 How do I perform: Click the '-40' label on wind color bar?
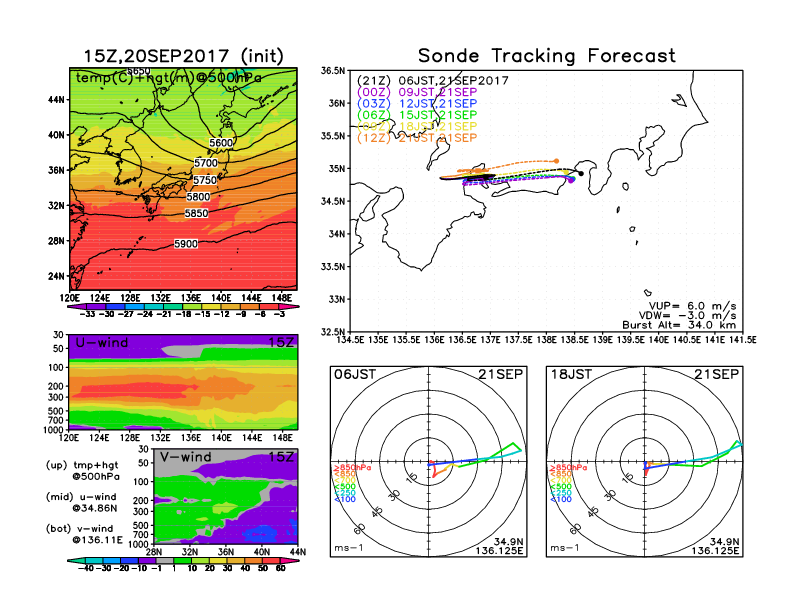(x=86, y=569)
